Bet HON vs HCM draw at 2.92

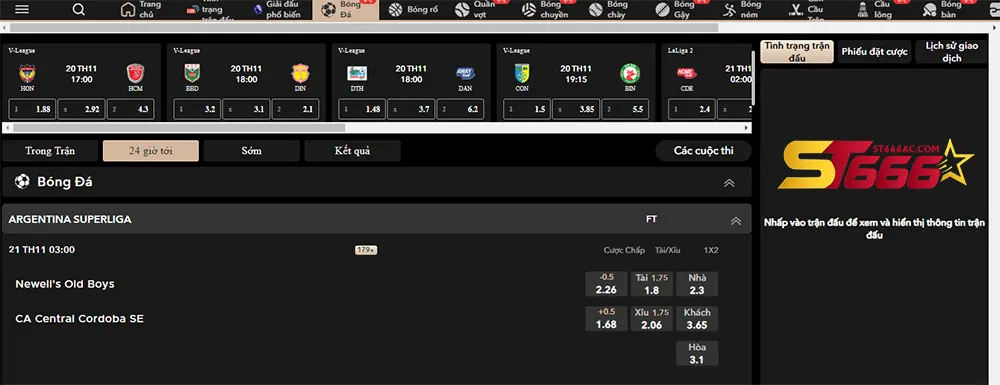click(82, 109)
